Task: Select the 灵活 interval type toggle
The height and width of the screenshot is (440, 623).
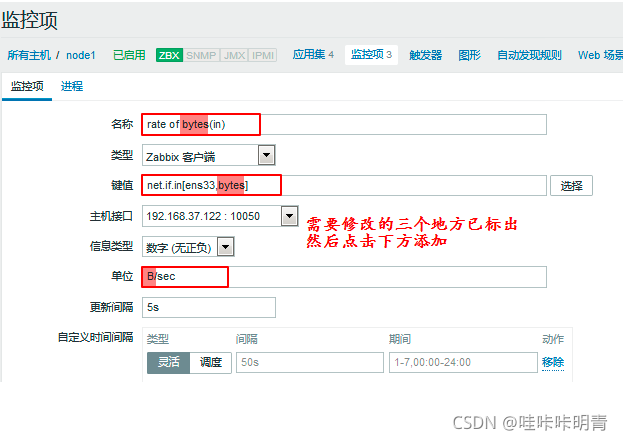Action: 168,362
